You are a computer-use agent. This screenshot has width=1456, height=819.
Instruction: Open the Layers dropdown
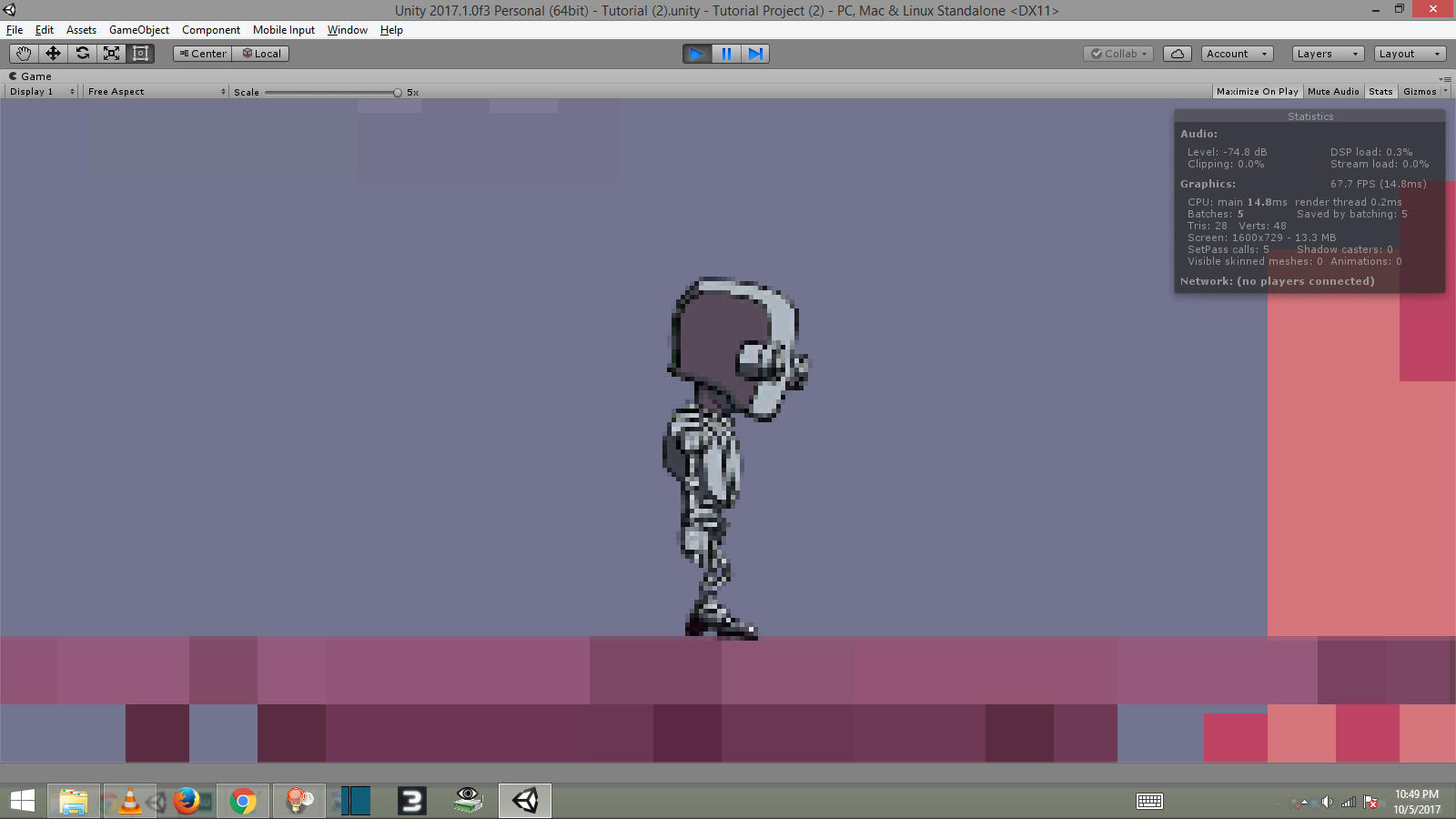click(1329, 54)
